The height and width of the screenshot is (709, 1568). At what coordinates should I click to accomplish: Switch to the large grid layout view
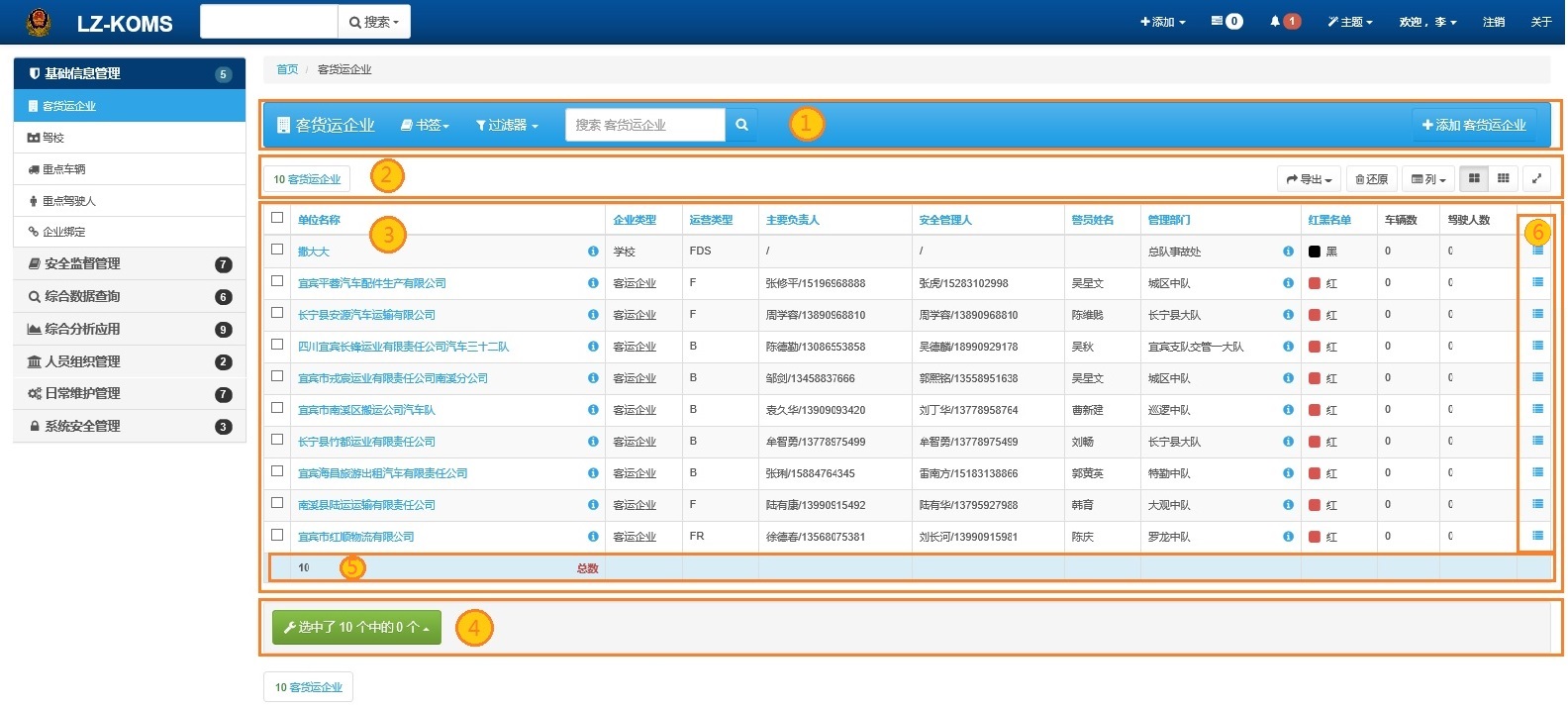coord(1474,178)
